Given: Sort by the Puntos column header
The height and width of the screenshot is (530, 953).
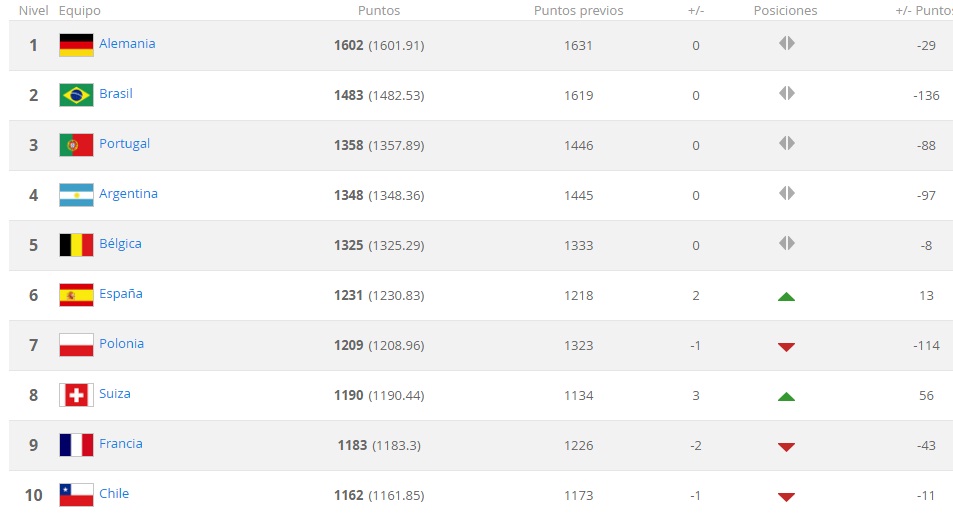Looking at the screenshot, I should (379, 11).
